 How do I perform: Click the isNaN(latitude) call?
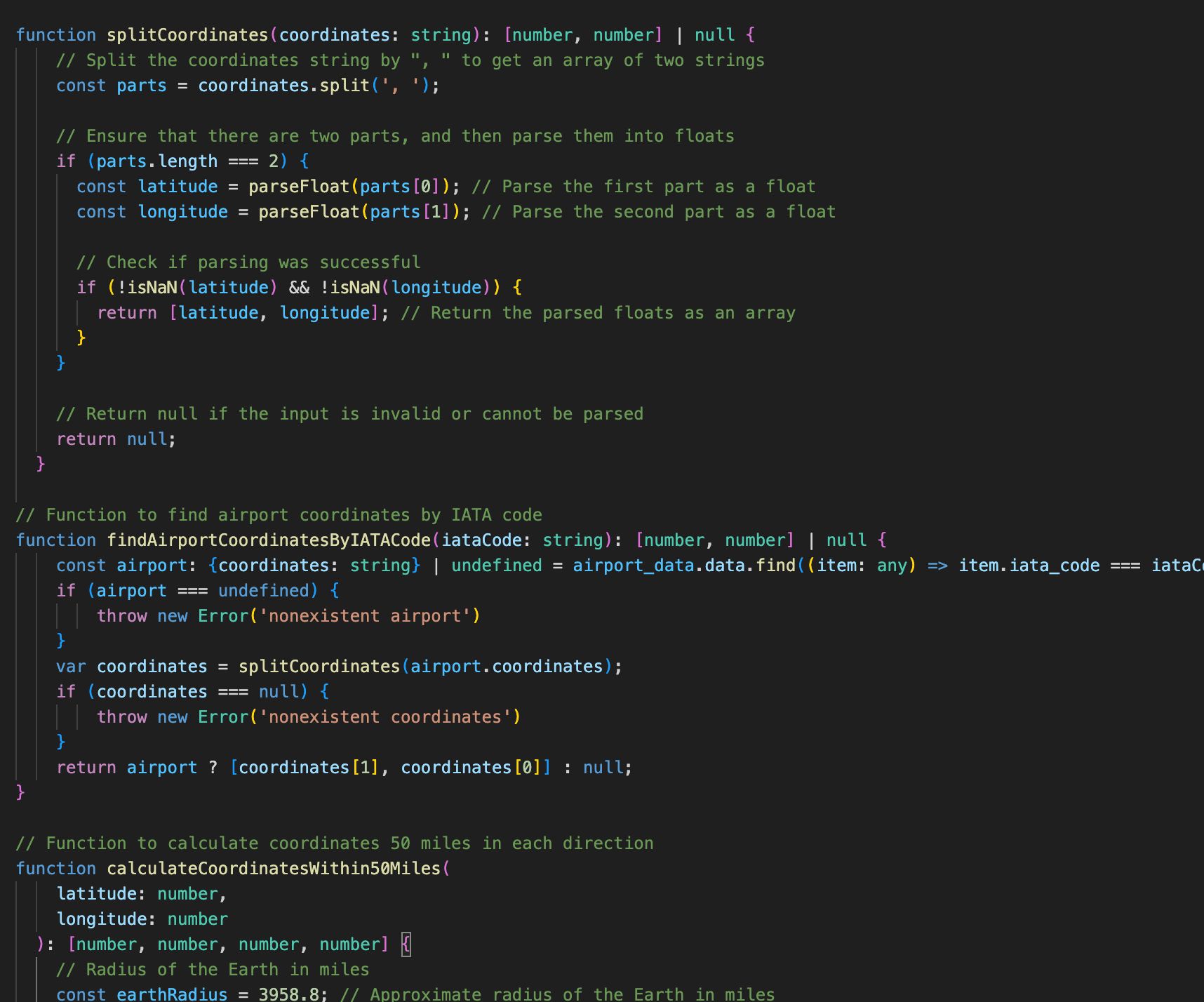pyautogui.click(x=203, y=288)
